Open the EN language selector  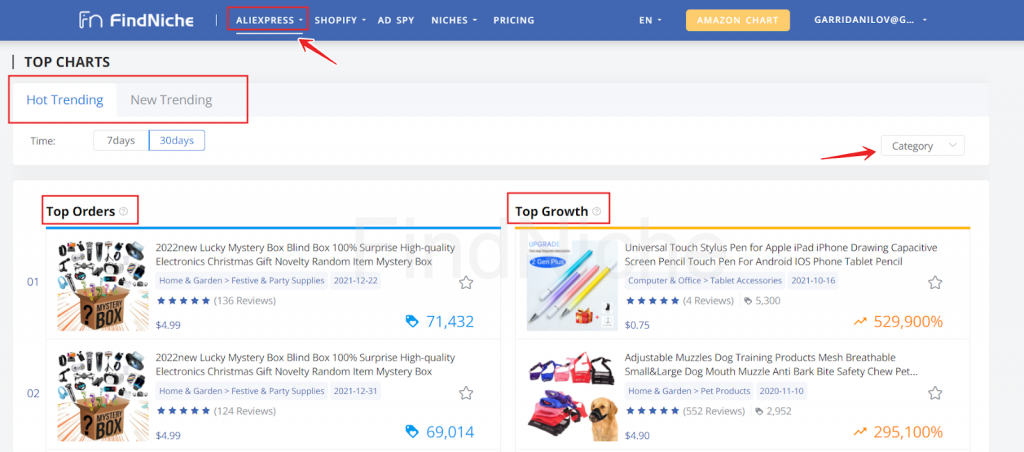click(650, 20)
